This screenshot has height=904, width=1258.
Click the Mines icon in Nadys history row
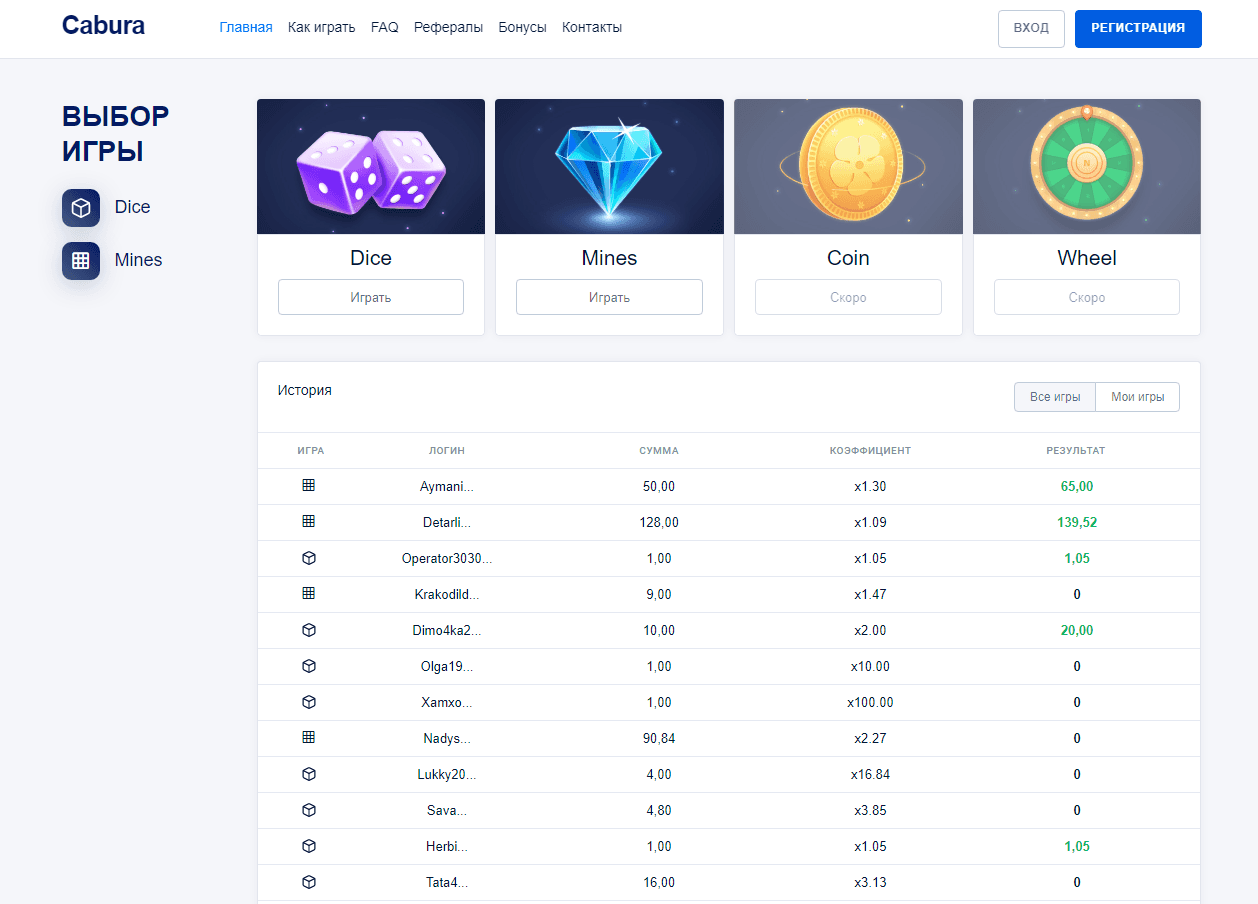click(309, 738)
